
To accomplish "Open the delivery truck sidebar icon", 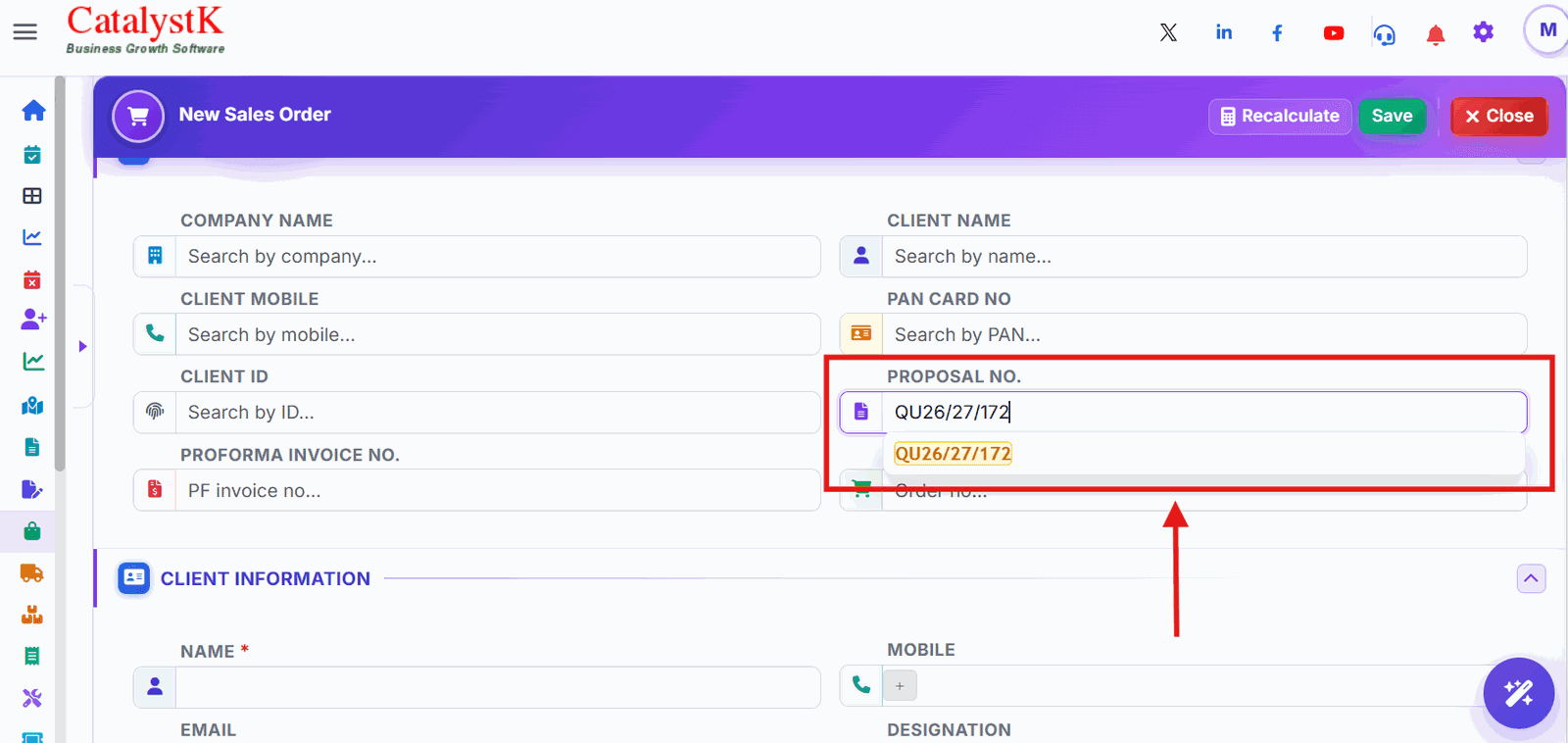I will [31, 573].
